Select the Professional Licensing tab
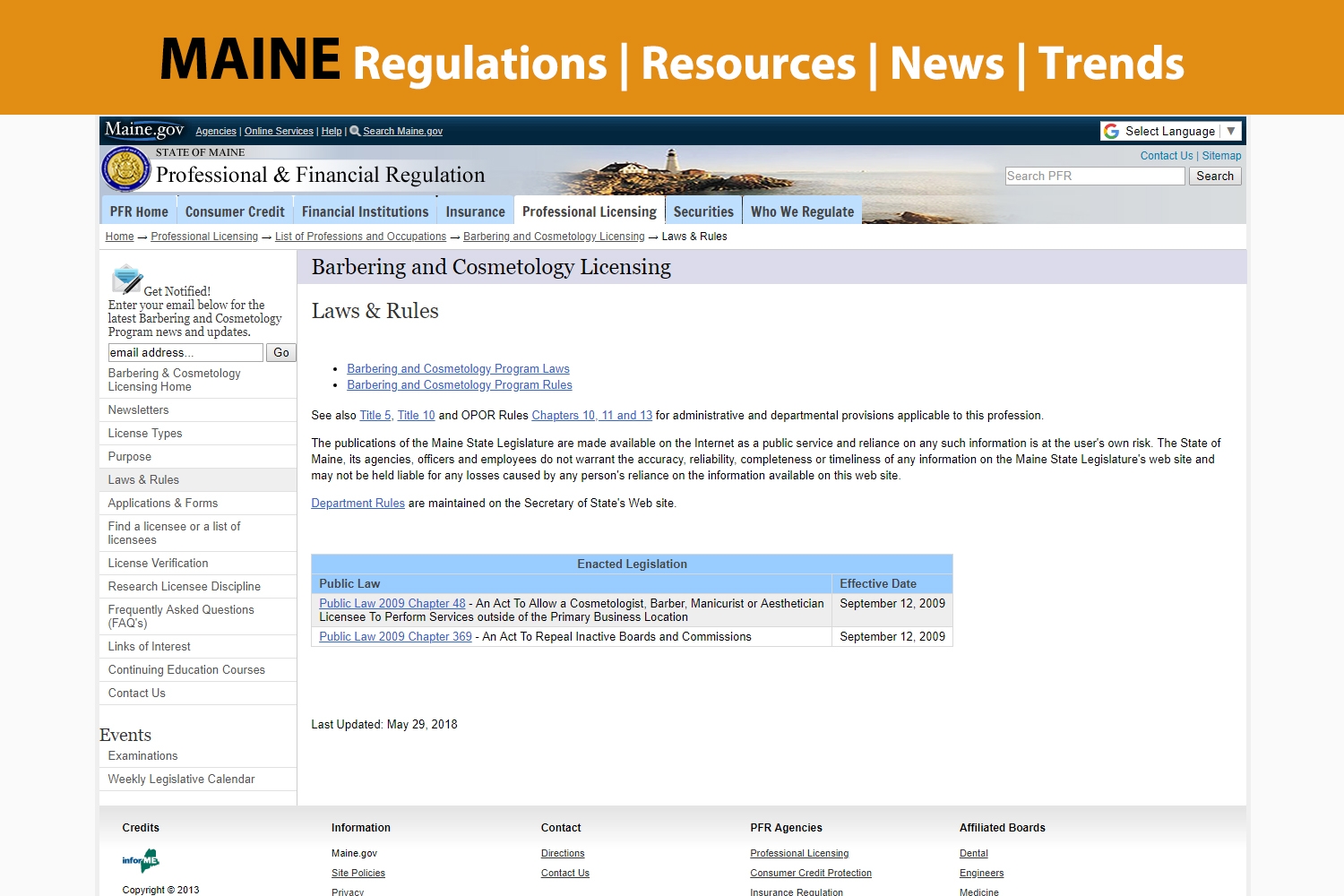Screen dimensions: 1344x896 coord(590,211)
